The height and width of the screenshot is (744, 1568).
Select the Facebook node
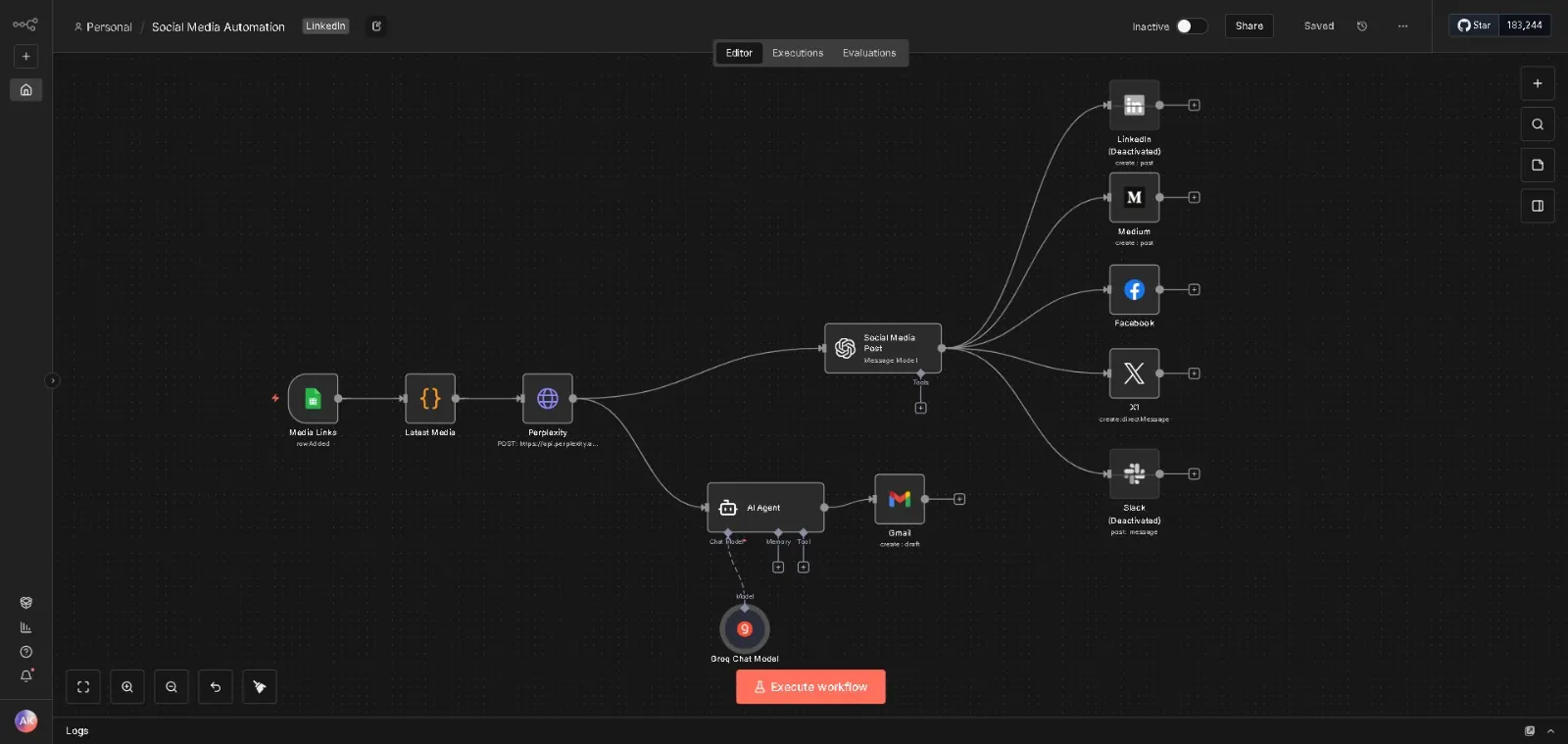(1134, 289)
